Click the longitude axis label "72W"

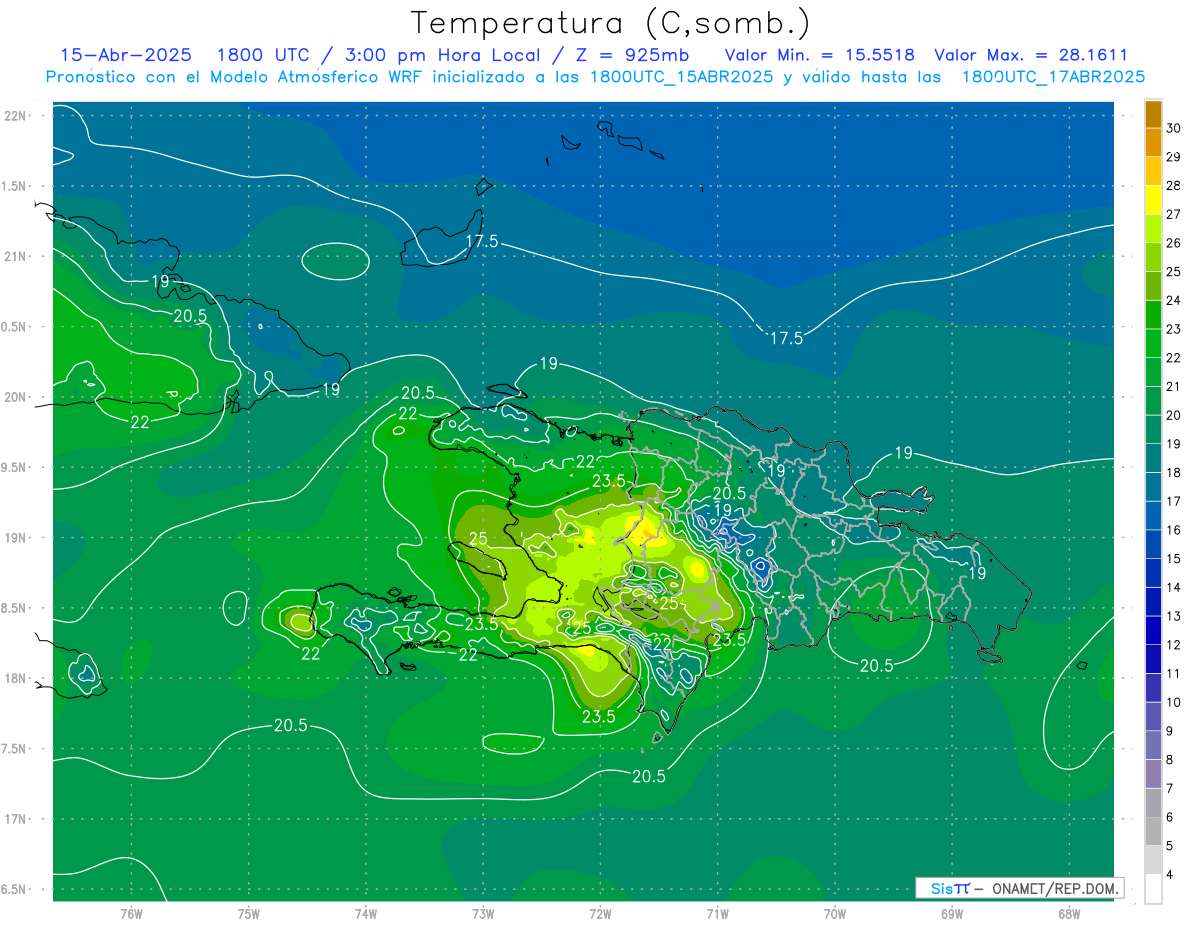(x=600, y=914)
